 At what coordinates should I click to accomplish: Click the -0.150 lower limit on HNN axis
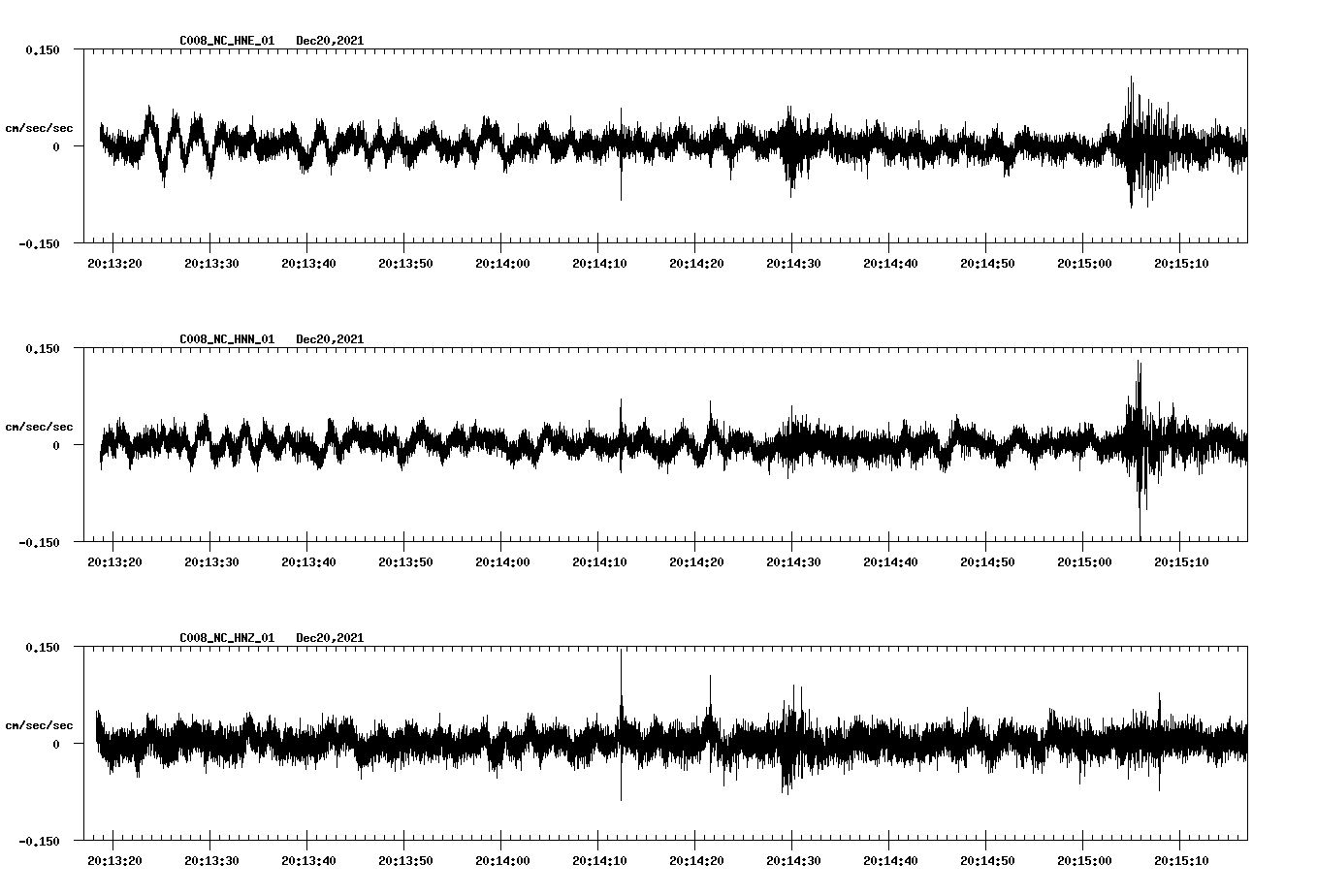(39, 543)
